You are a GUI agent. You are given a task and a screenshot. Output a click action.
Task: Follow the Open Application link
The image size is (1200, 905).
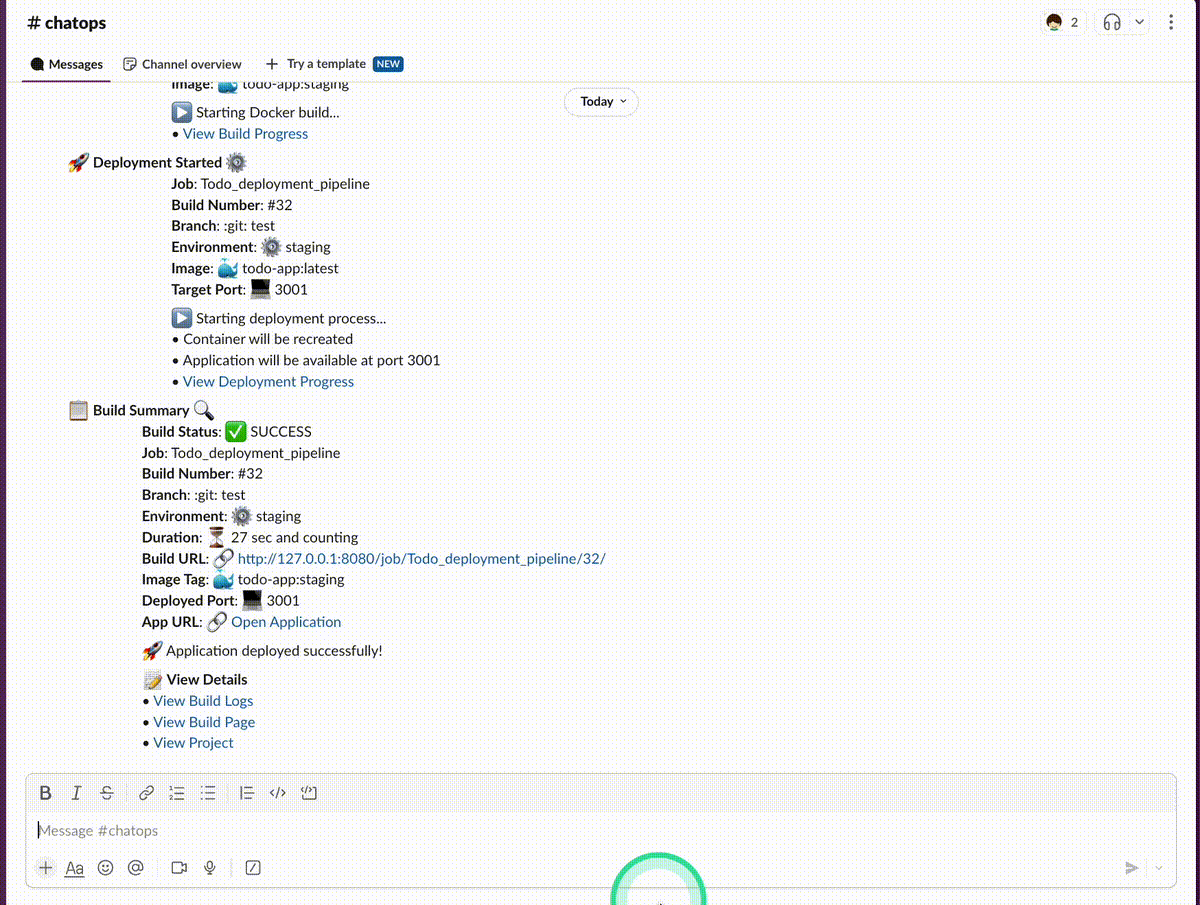286,622
